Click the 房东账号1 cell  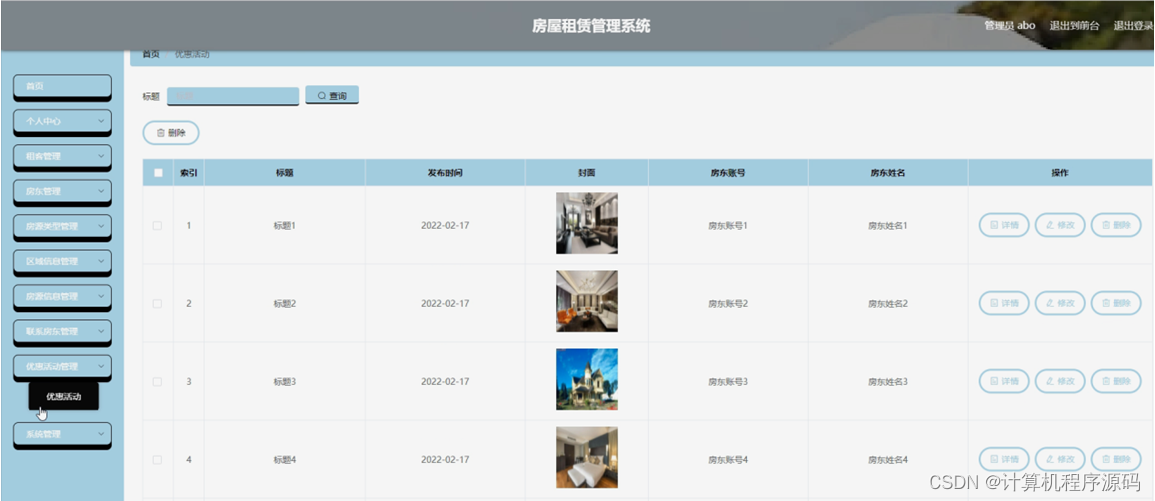tap(728, 225)
